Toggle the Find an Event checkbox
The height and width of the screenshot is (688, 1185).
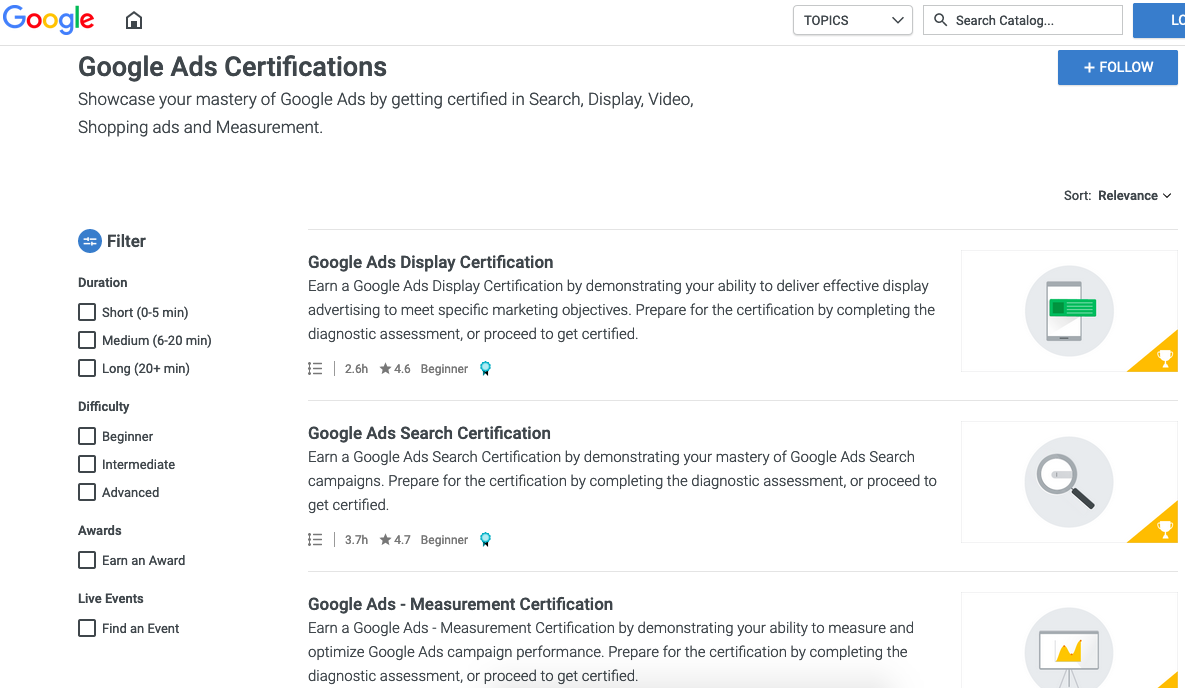pos(87,628)
